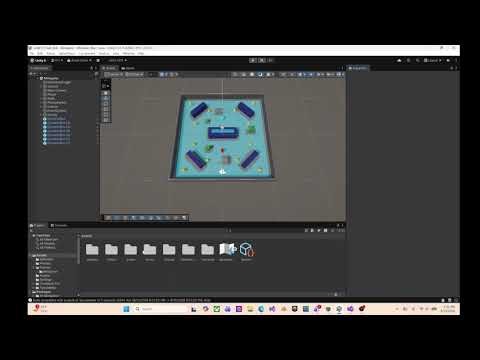
Task: Open the scene asset in Project grid
Action: [227, 251]
